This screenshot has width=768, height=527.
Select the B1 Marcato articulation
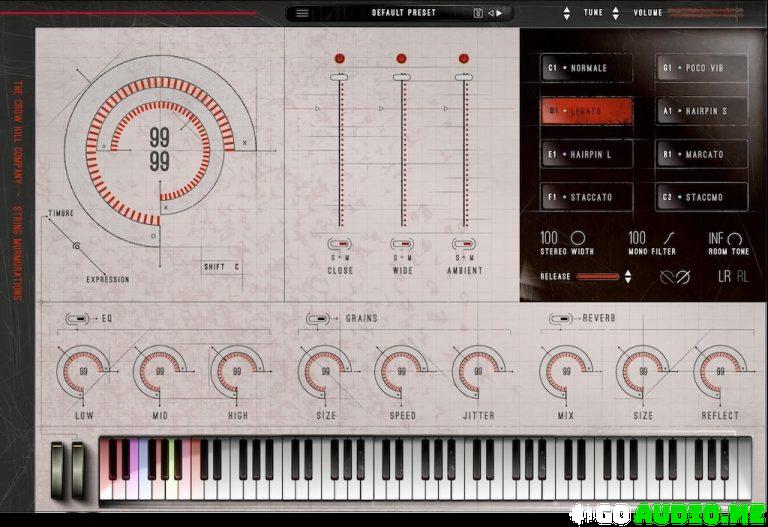coord(701,154)
